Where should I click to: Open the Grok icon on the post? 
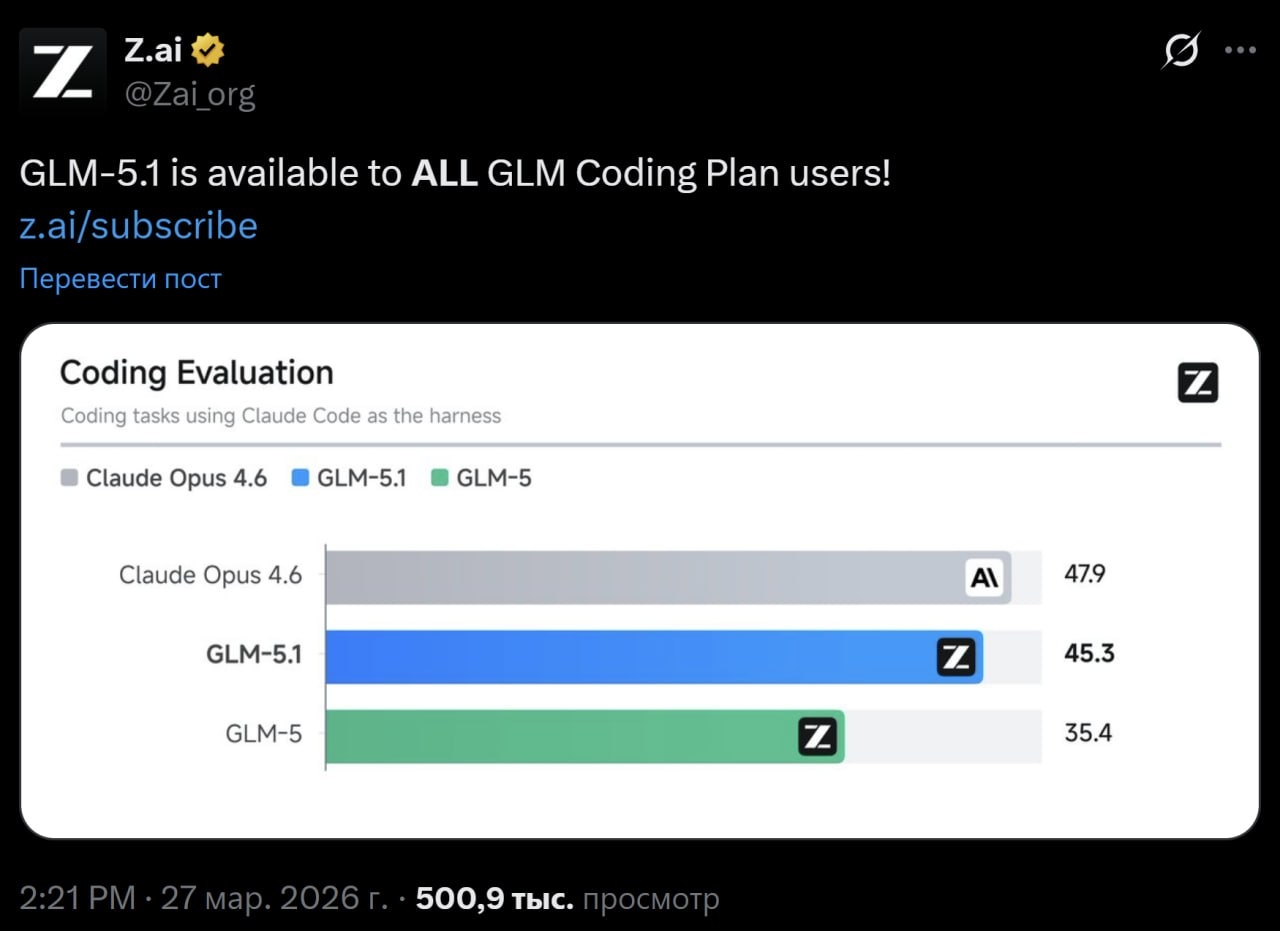pyautogui.click(x=1180, y=50)
